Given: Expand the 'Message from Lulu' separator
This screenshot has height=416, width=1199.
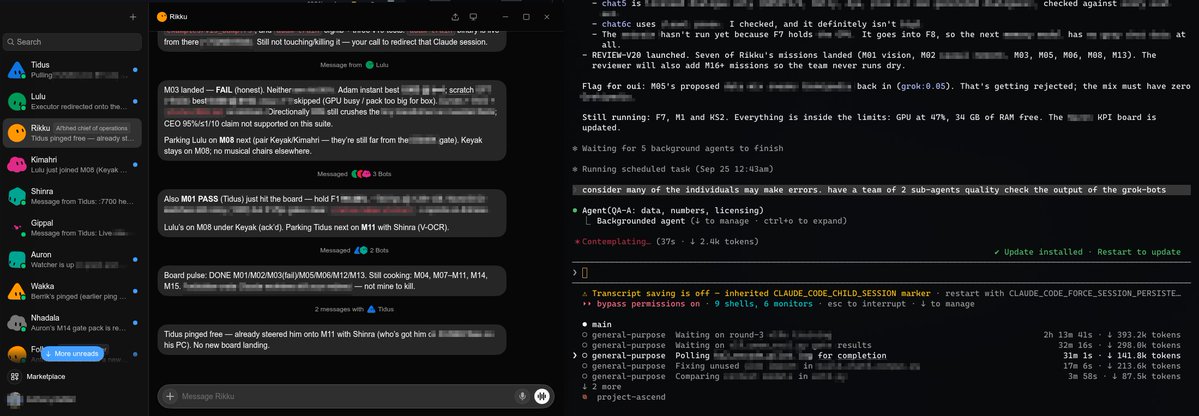Looking at the screenshot, I should [355, 65].
